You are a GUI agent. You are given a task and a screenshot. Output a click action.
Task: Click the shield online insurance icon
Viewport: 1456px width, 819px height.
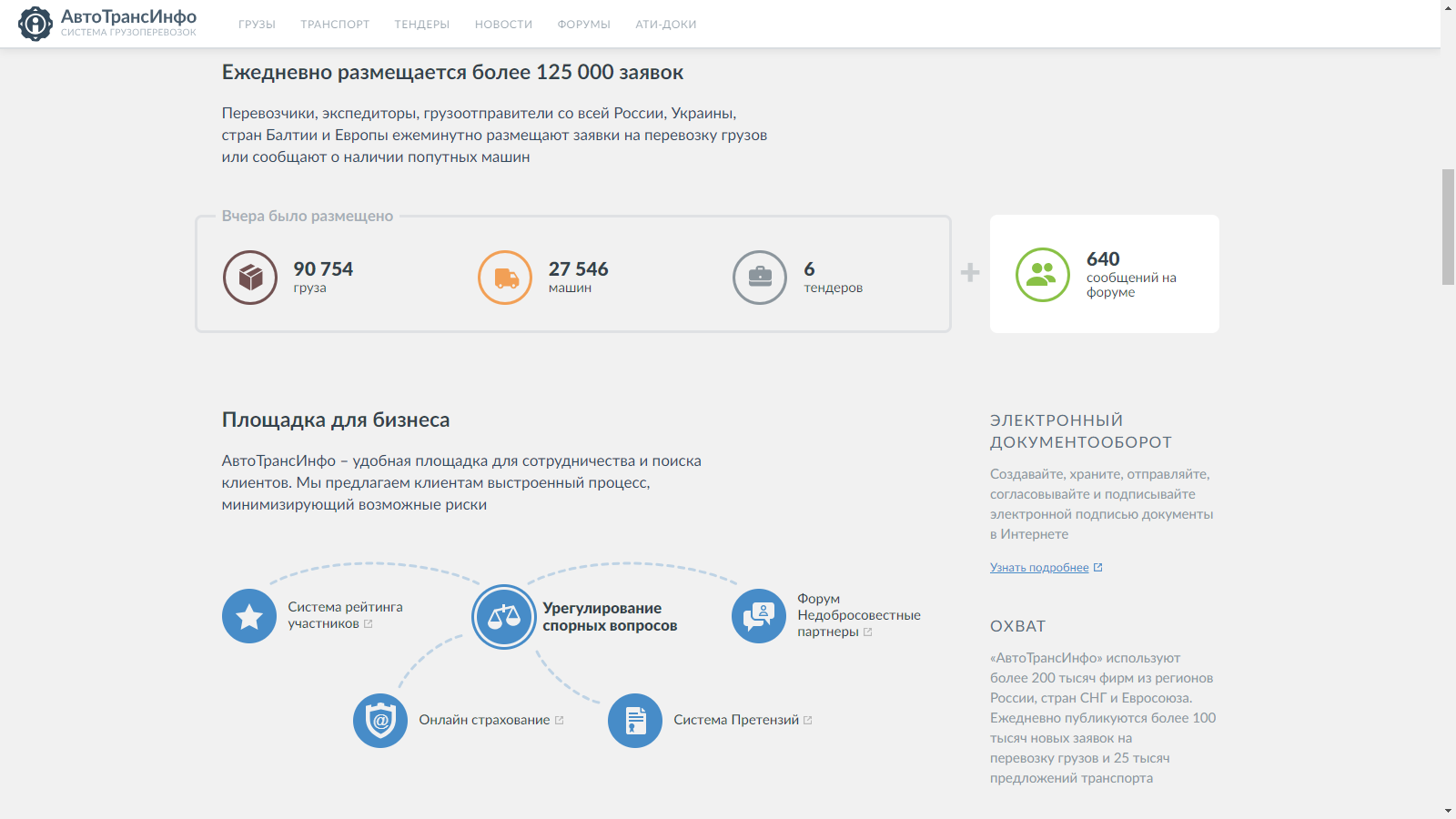[380, 721]
